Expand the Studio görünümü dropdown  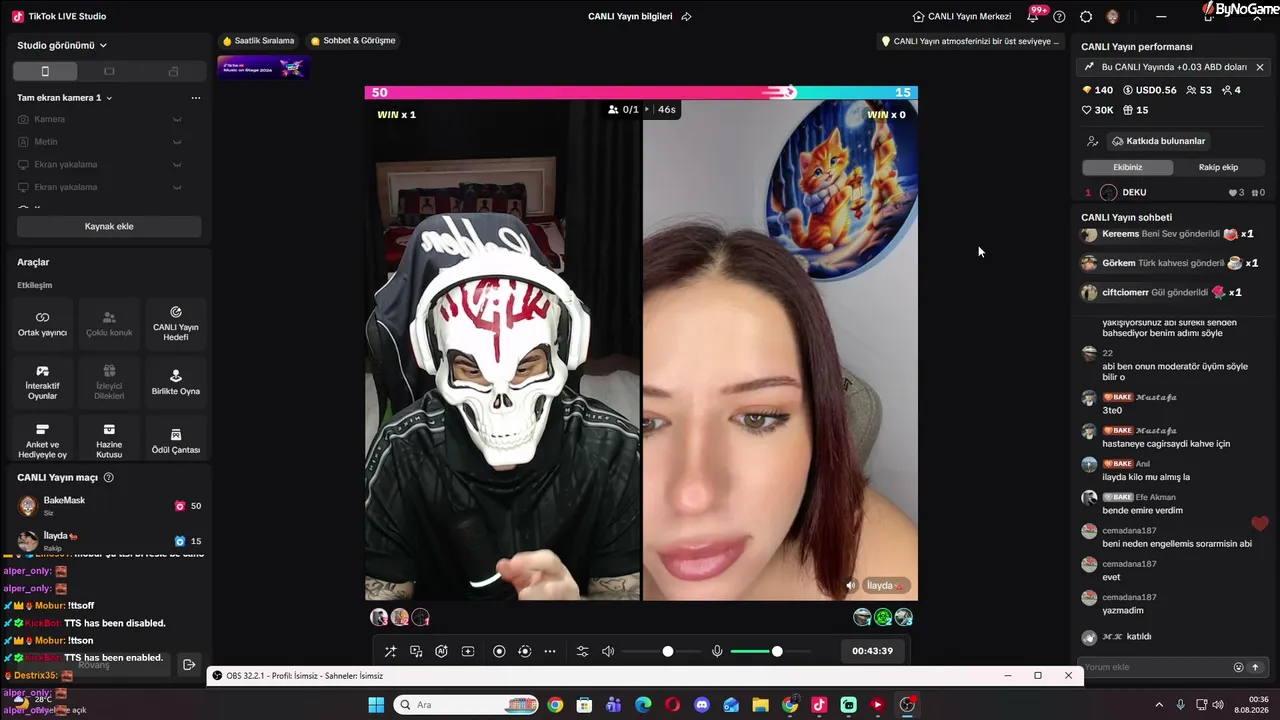click(62, 45)
